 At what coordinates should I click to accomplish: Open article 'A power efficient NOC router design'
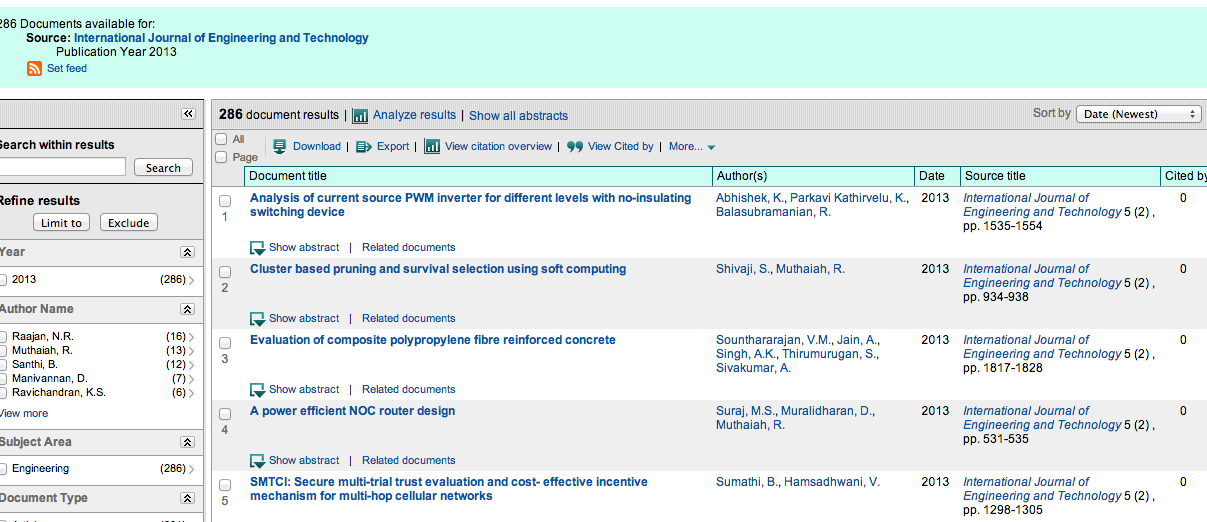tap(352, 411)
